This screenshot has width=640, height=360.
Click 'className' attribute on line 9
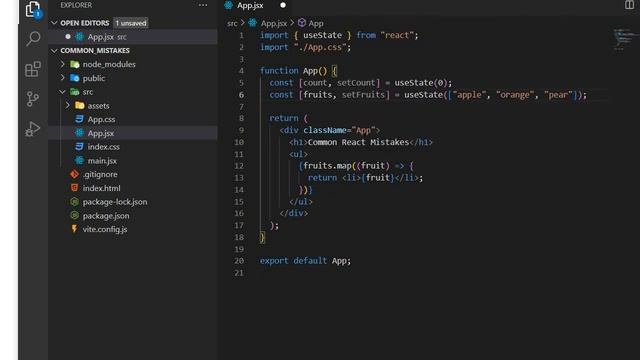click(x=324, y=130)
